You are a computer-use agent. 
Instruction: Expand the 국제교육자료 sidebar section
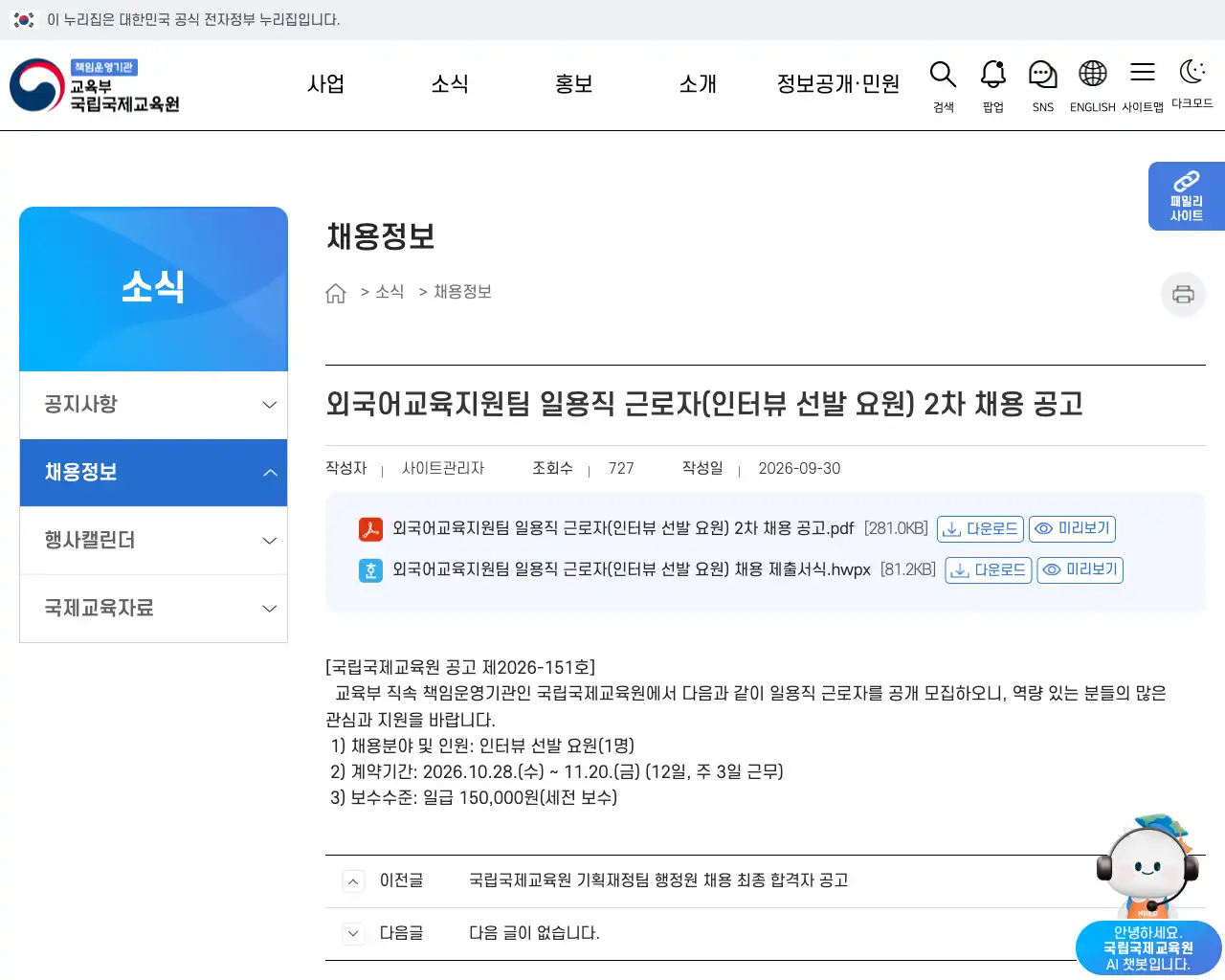tap(153, 609)
